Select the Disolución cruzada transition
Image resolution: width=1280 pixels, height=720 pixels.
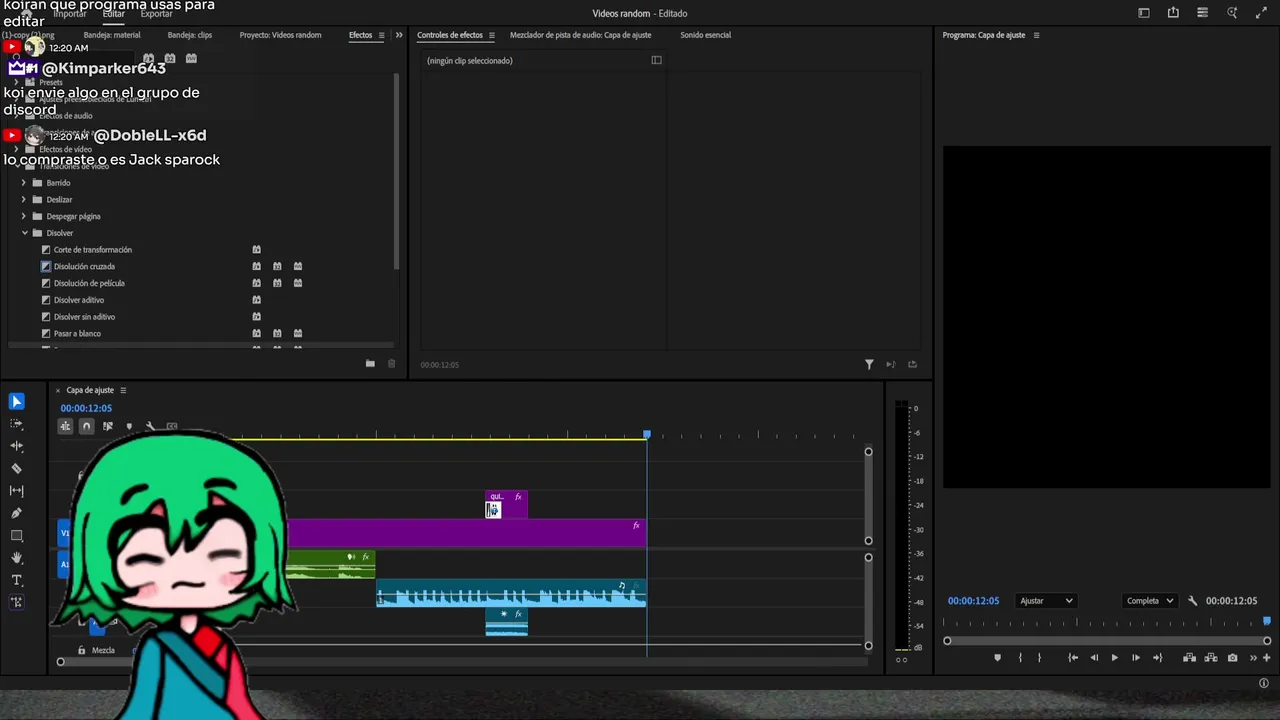pos(84,267)
